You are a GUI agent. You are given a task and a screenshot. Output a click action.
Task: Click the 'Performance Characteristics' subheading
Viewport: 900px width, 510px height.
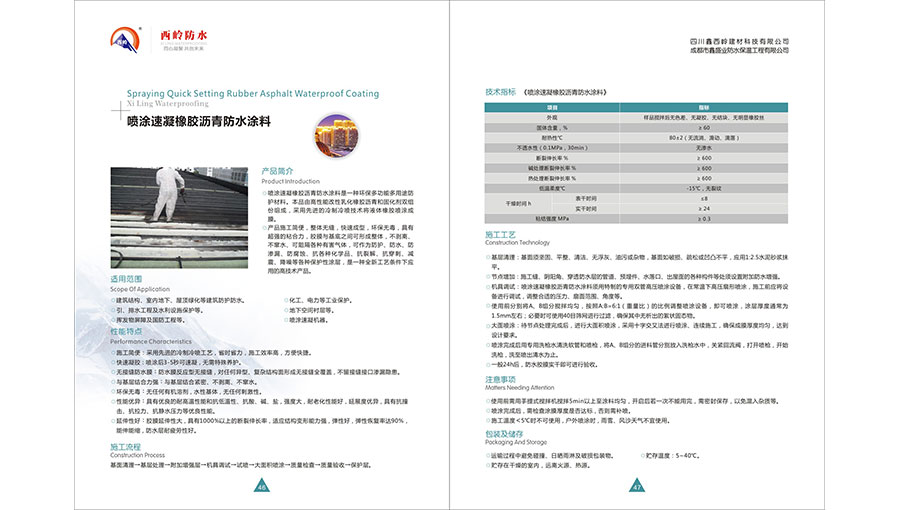click(151, 341)
